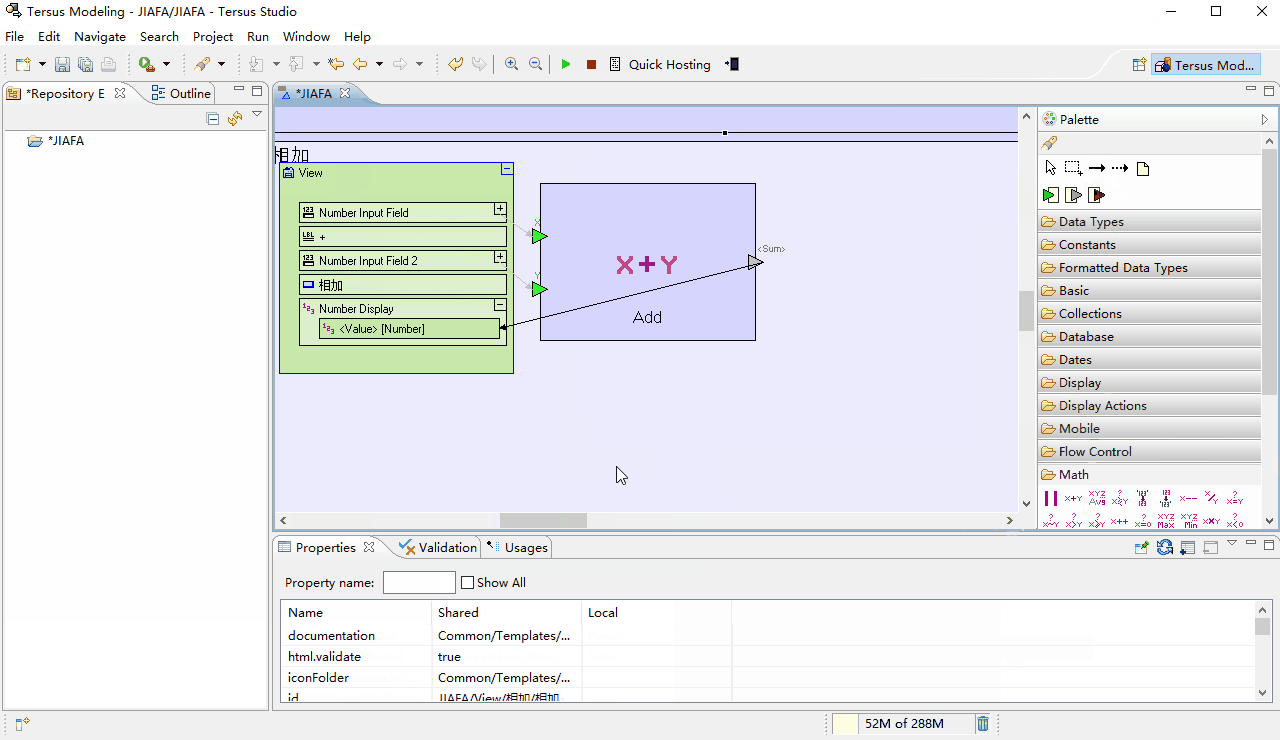This screenshot has height=740, width=1280.
Task: Open the File menu
Action: coord(14,36)
